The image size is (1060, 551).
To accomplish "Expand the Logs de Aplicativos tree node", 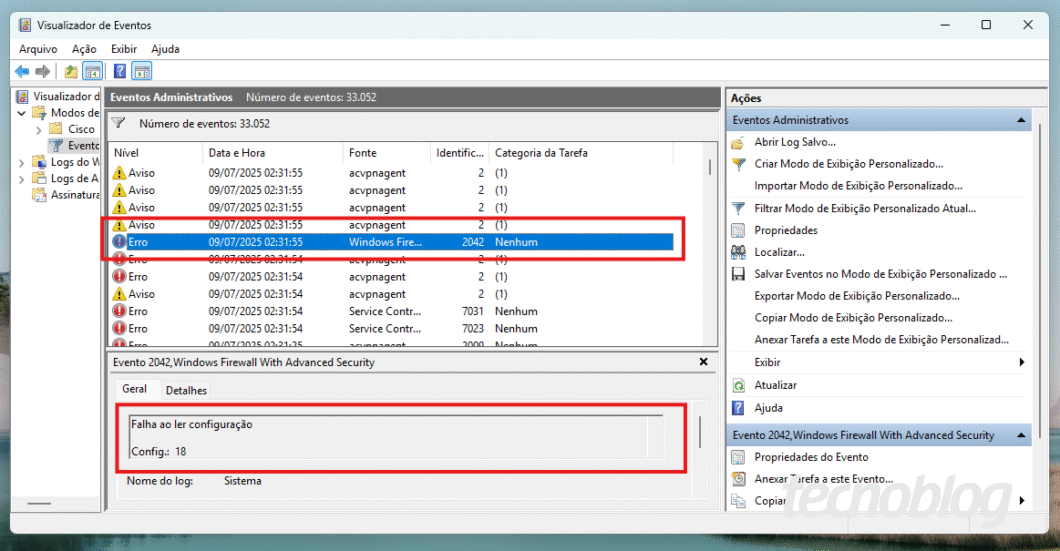I will tap(22, 178).
